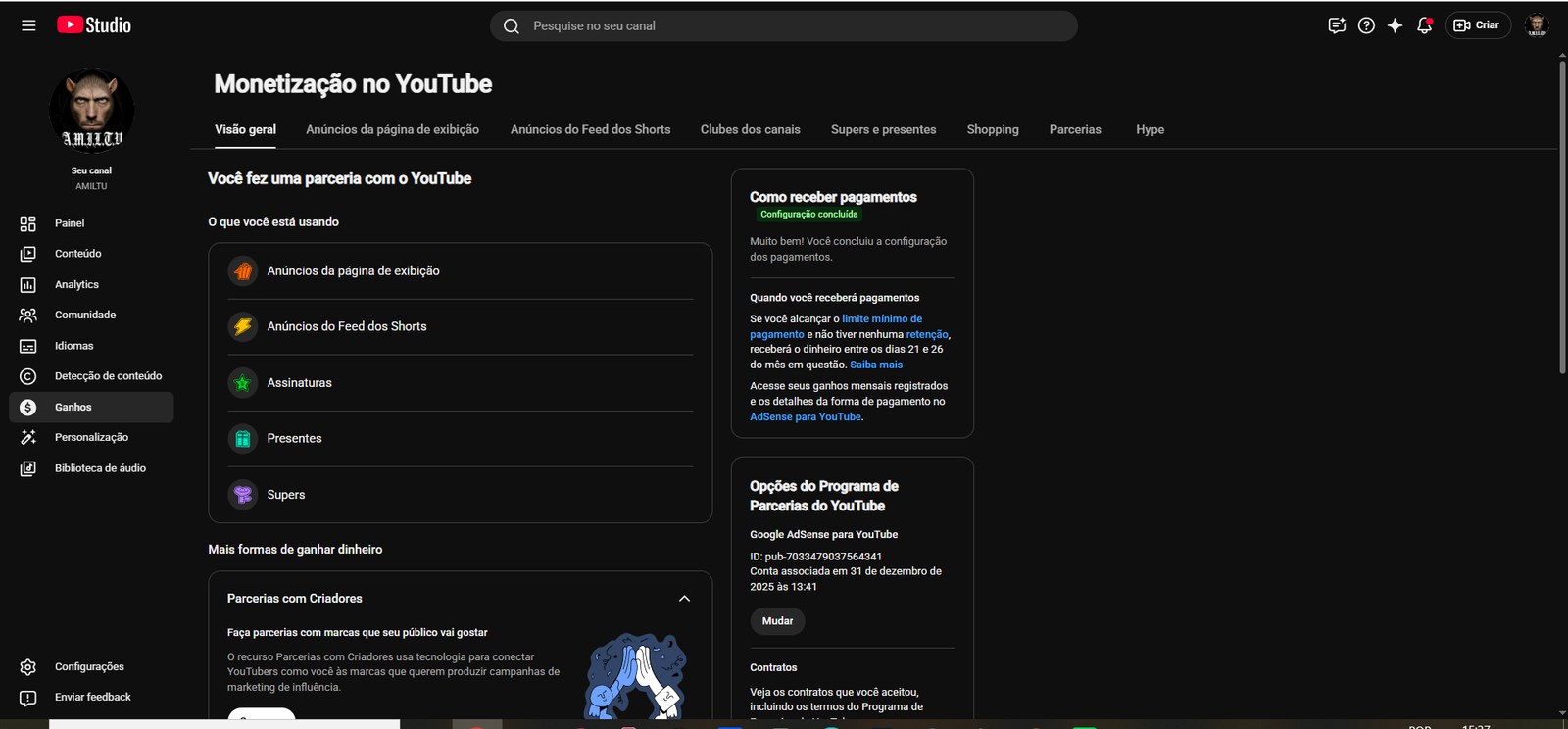This screenshot has width=1568, height=729.
Task: Open the notifications bell
Action: tap(1425, 25)
